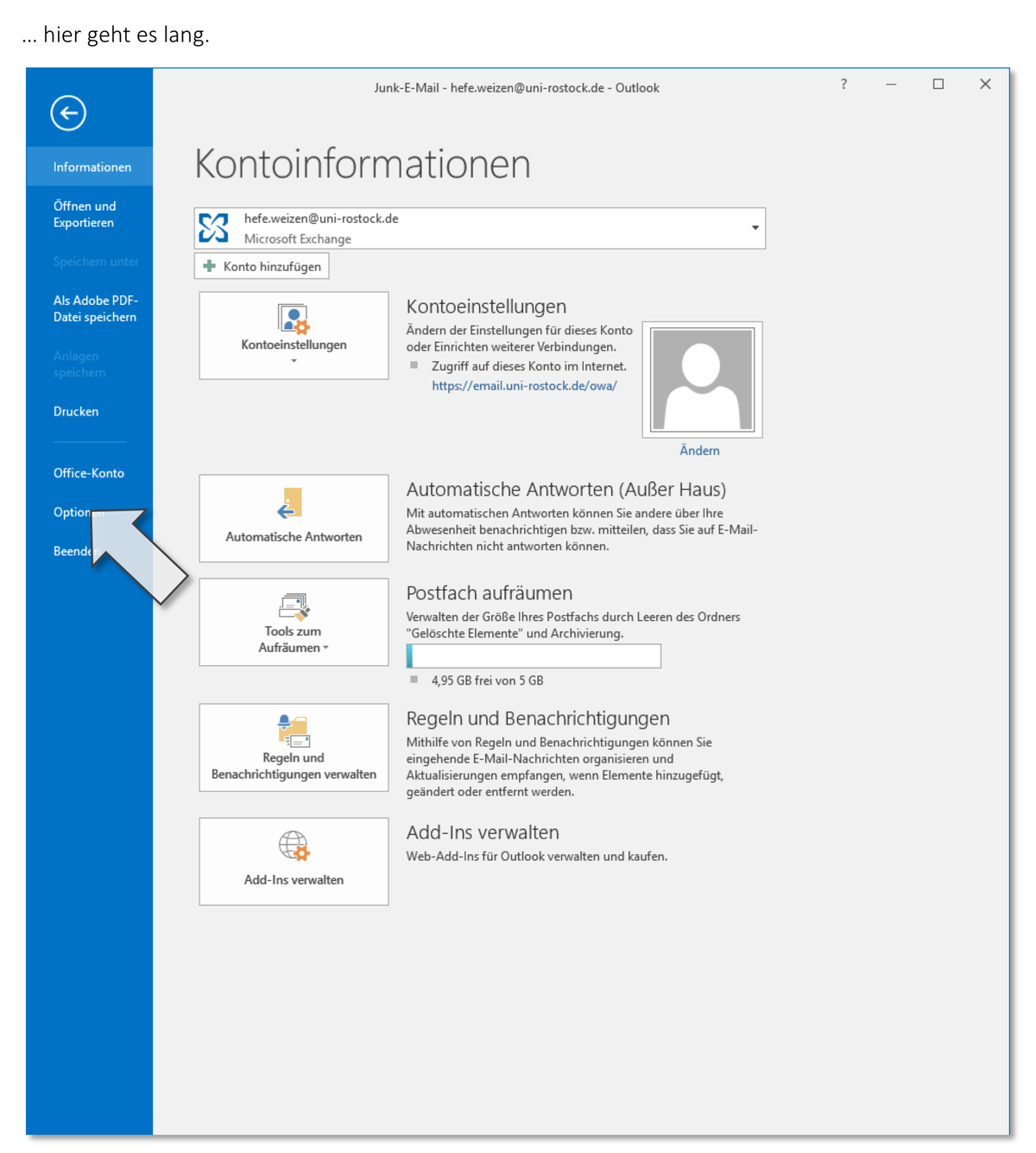This screenshot has height=1153, width=1036.
Task: Select Informationen in the sidebar
Action: point(90,167)
